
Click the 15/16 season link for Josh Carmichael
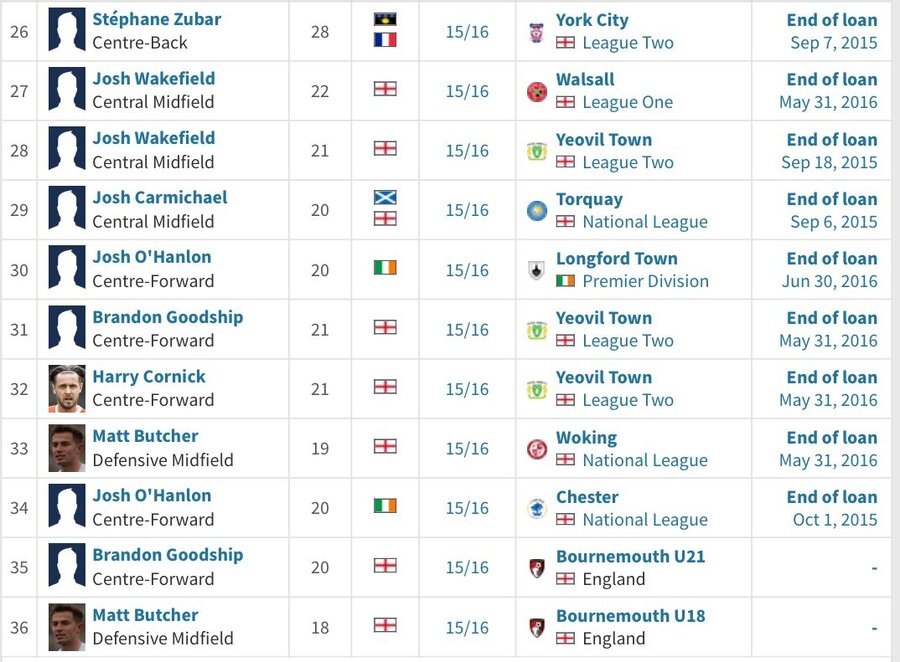point(467,210)
